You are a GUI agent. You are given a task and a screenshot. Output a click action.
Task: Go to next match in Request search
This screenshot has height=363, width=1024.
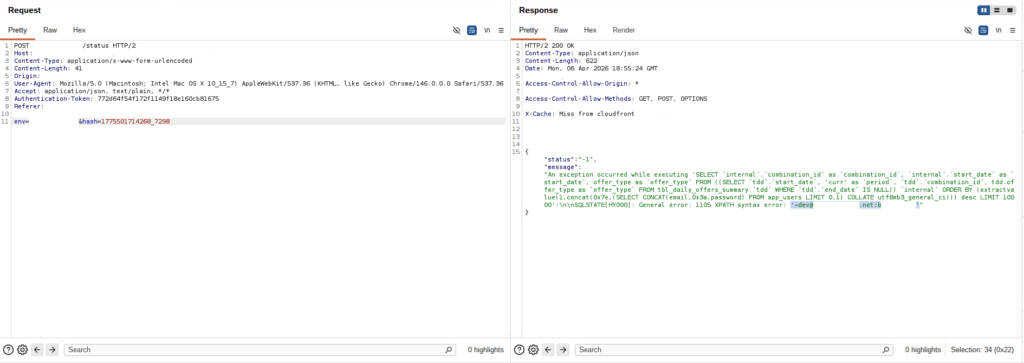pyautogui.click(x=52, y=350)
